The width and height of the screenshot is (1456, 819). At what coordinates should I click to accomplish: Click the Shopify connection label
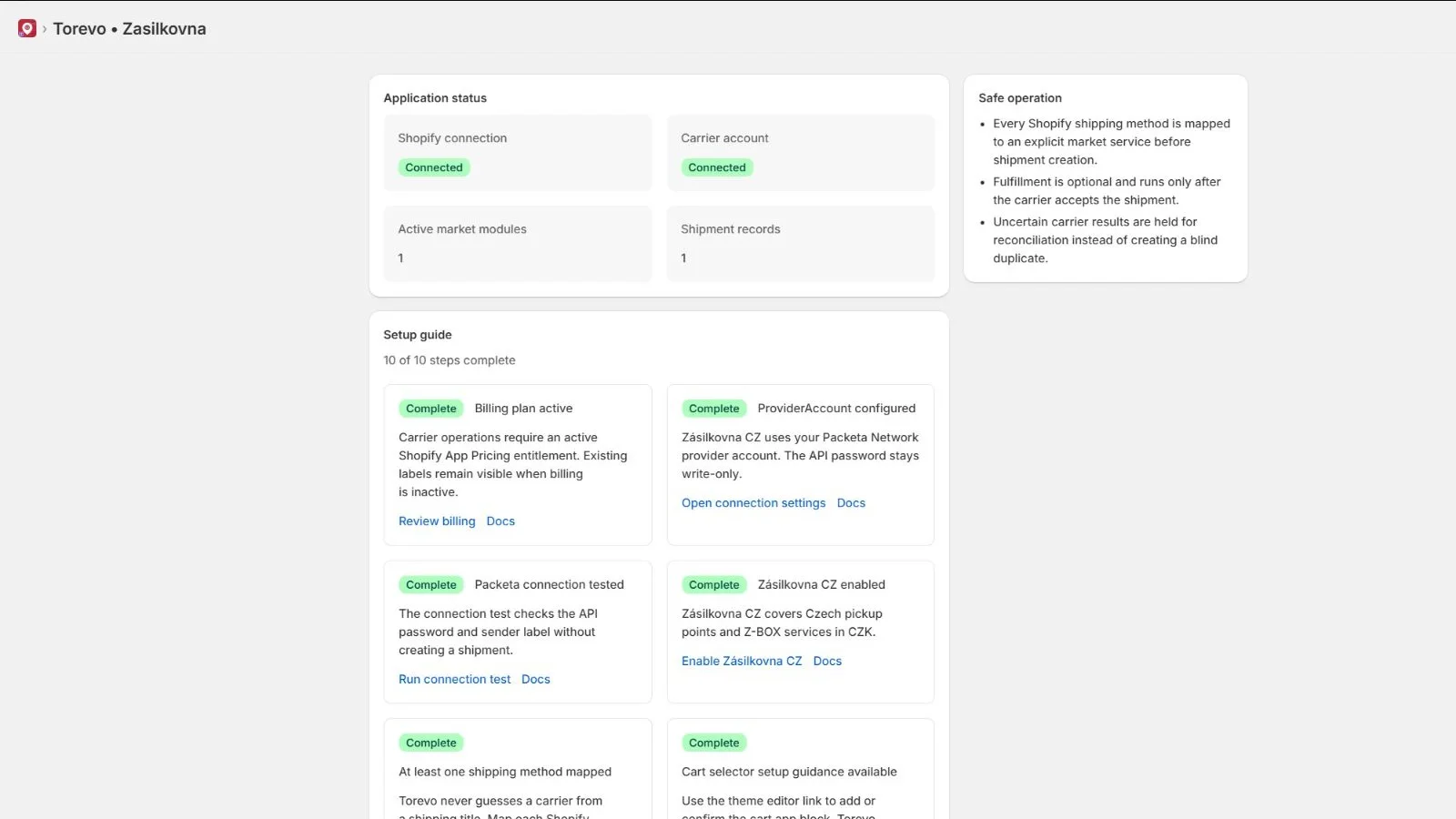click(x=452, y=138)
